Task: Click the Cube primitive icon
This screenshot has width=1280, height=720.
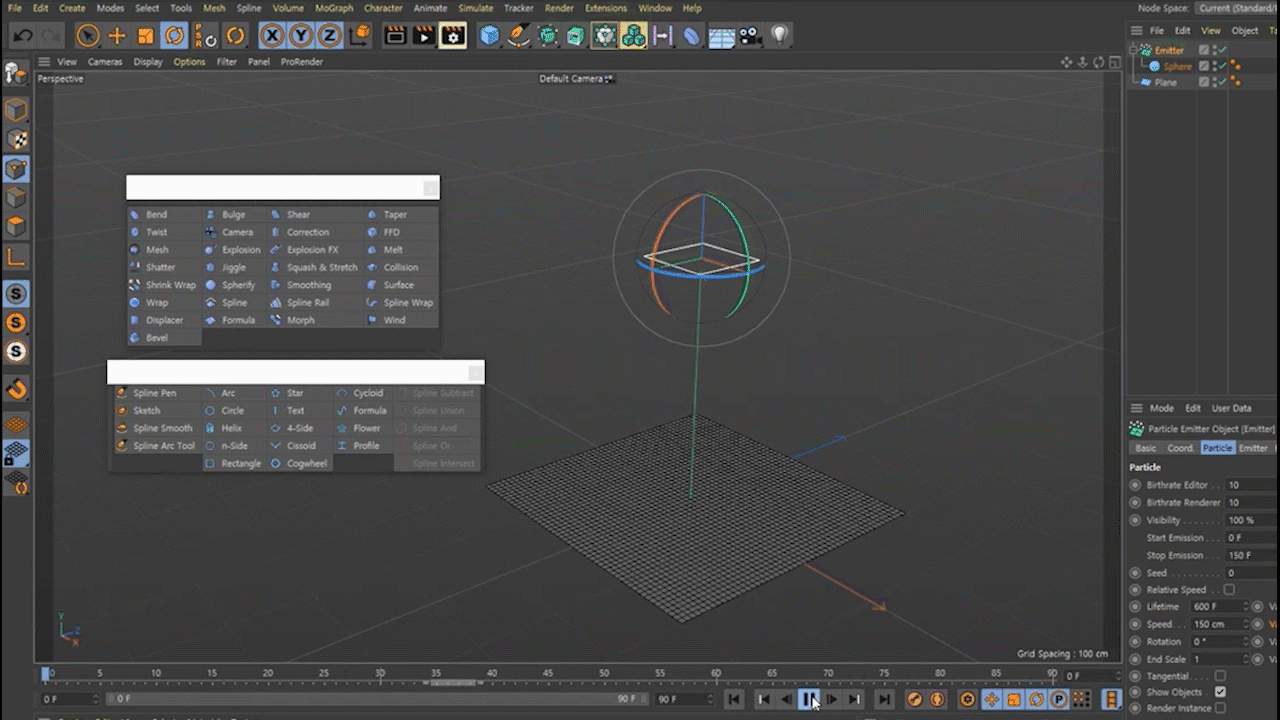Action: (489, 36)
